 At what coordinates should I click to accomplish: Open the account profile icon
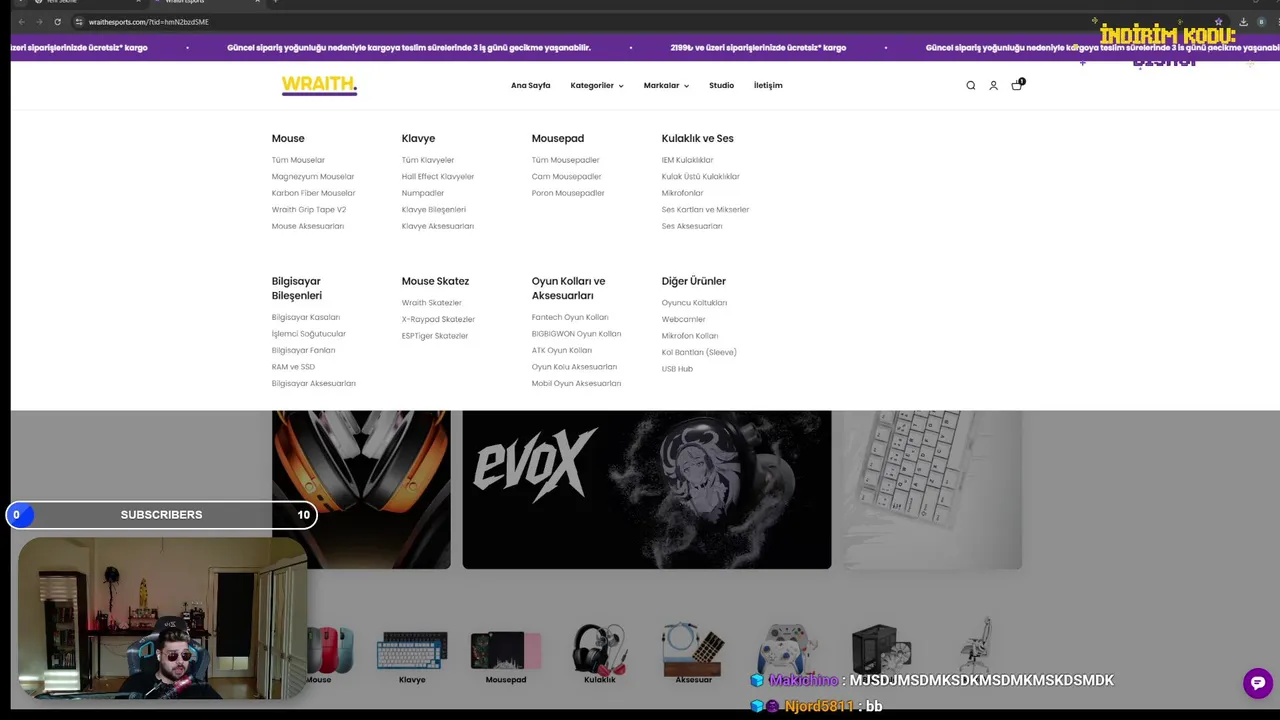click(993, 86)
